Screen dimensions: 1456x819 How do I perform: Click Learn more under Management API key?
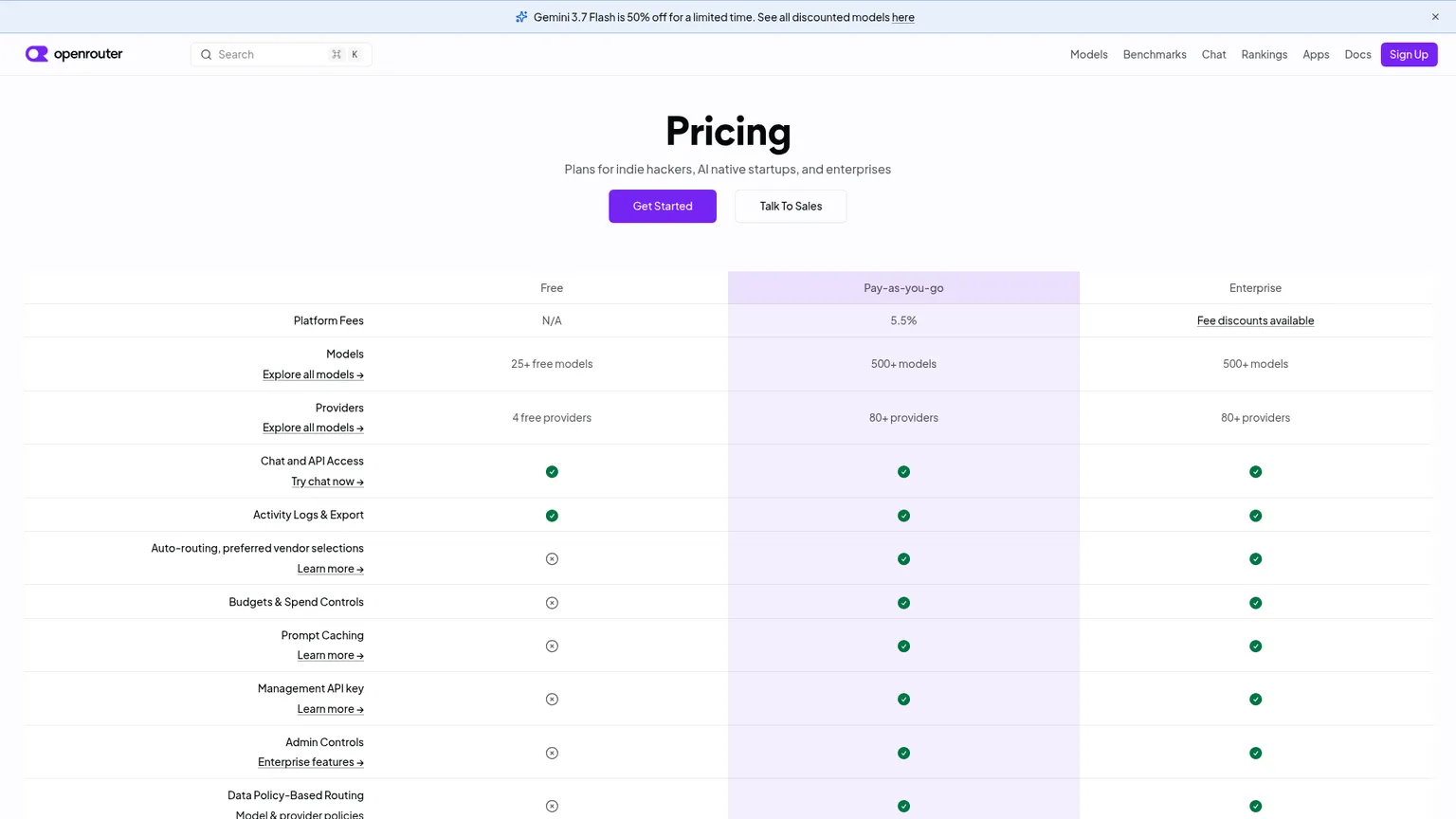coord(330,710)
